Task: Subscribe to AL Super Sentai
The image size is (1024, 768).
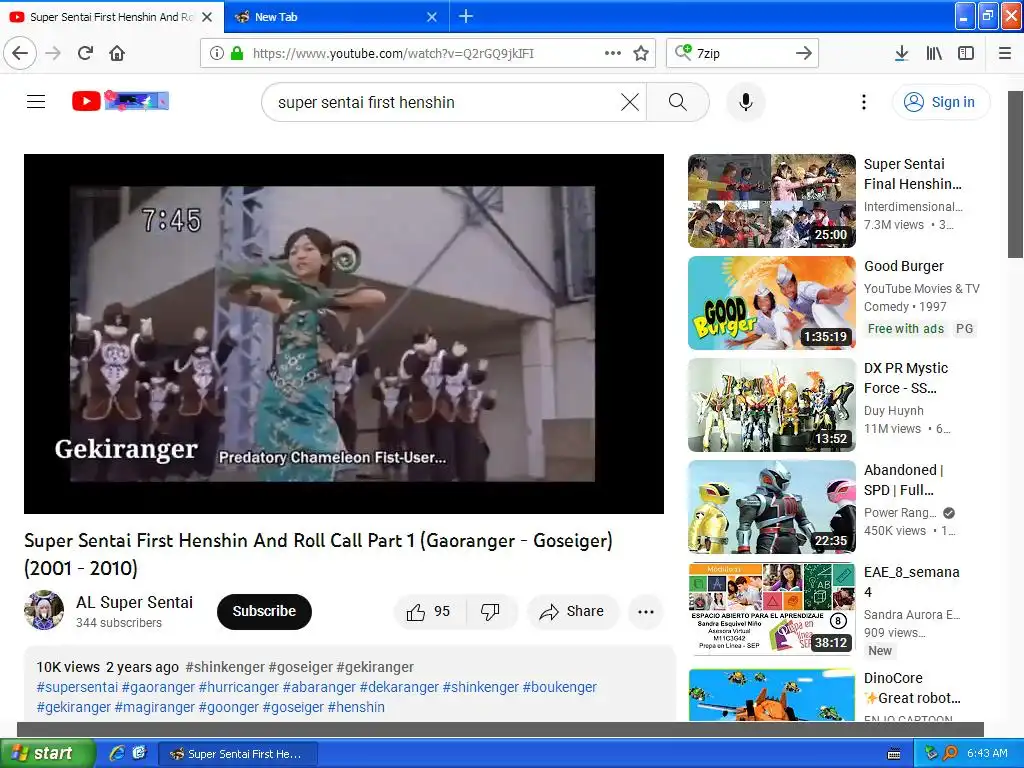Action: click(x=264, y=611)
